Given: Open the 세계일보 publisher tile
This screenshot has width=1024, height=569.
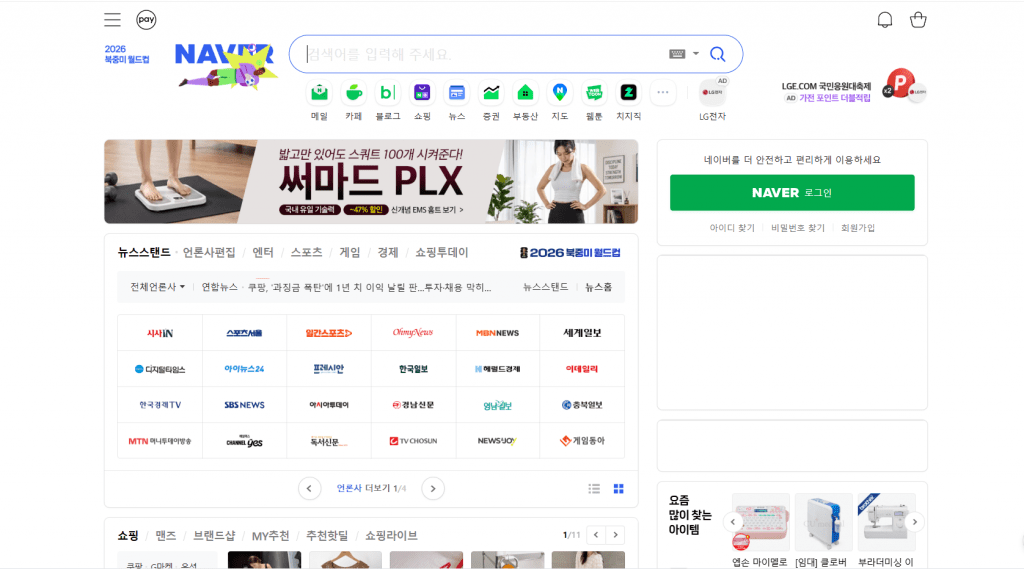Looking at the screenshot, I should 582,333.
